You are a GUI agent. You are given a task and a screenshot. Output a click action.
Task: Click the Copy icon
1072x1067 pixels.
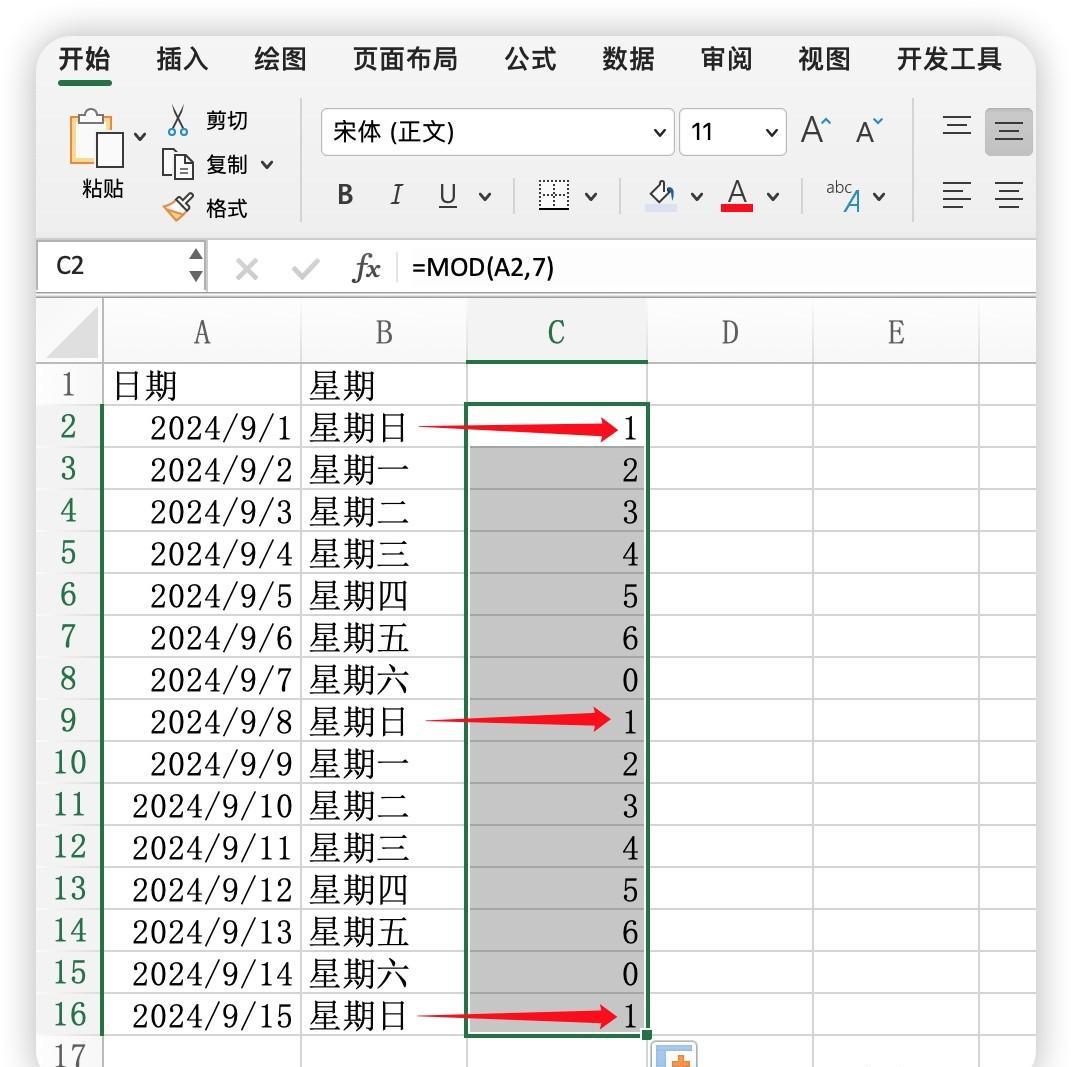(x=178, y=165)
